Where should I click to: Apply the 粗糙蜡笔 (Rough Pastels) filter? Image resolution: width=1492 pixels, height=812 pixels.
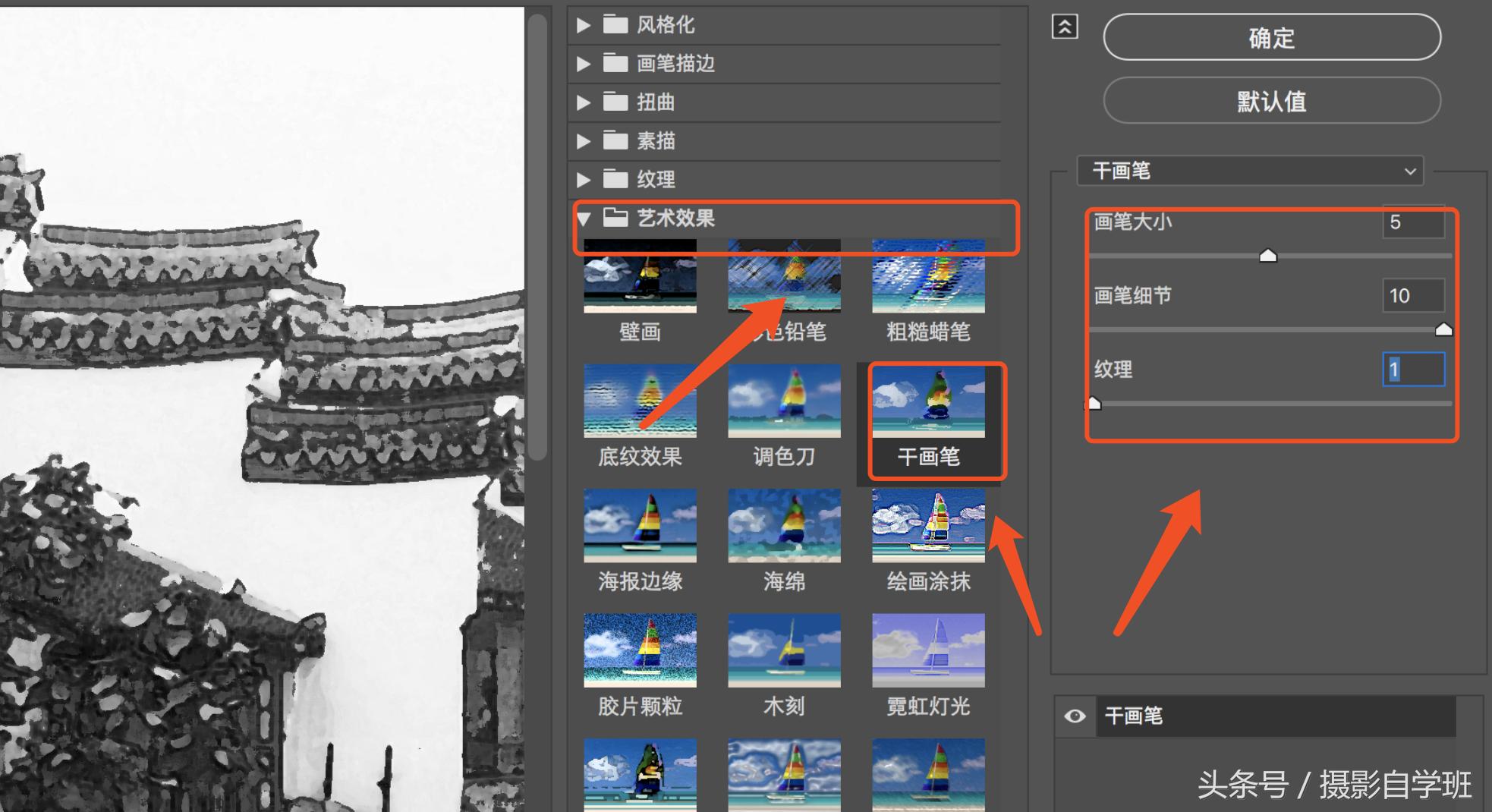(x=927, y=277)
